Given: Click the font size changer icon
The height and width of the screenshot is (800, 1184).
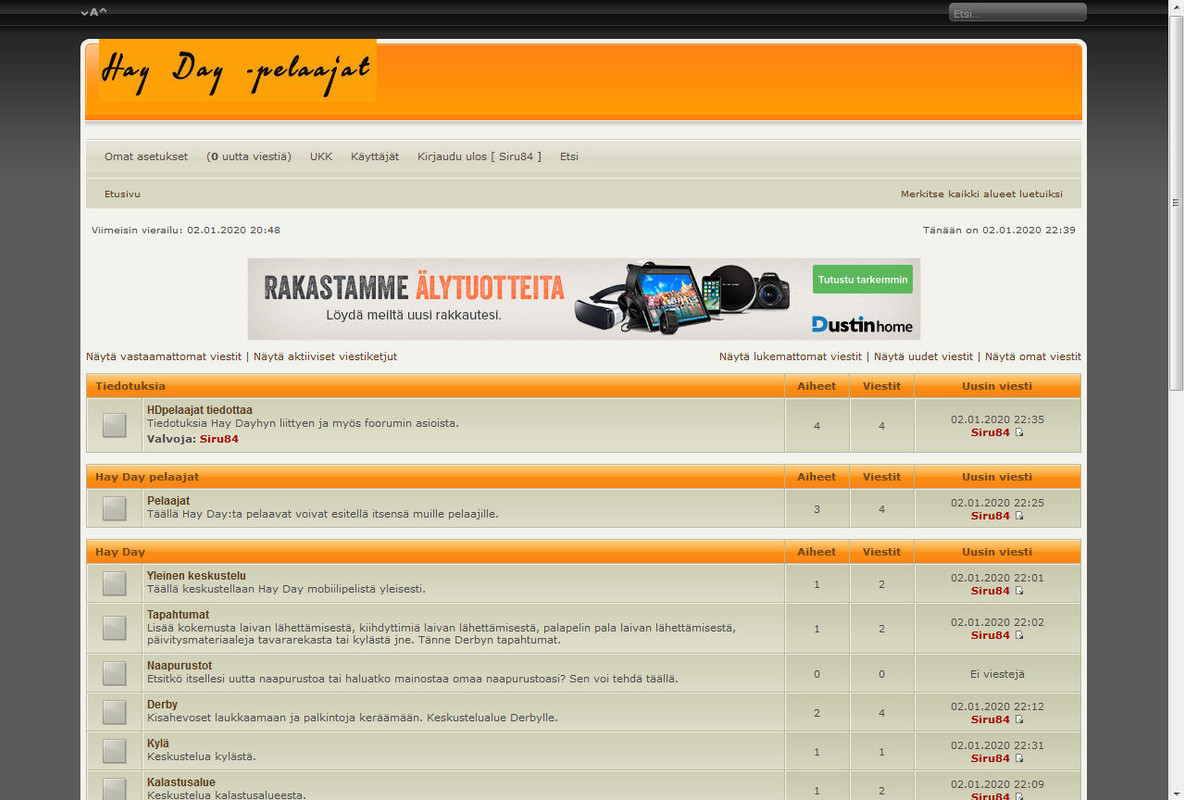Looking at the screenshot, I should [94, 12].
